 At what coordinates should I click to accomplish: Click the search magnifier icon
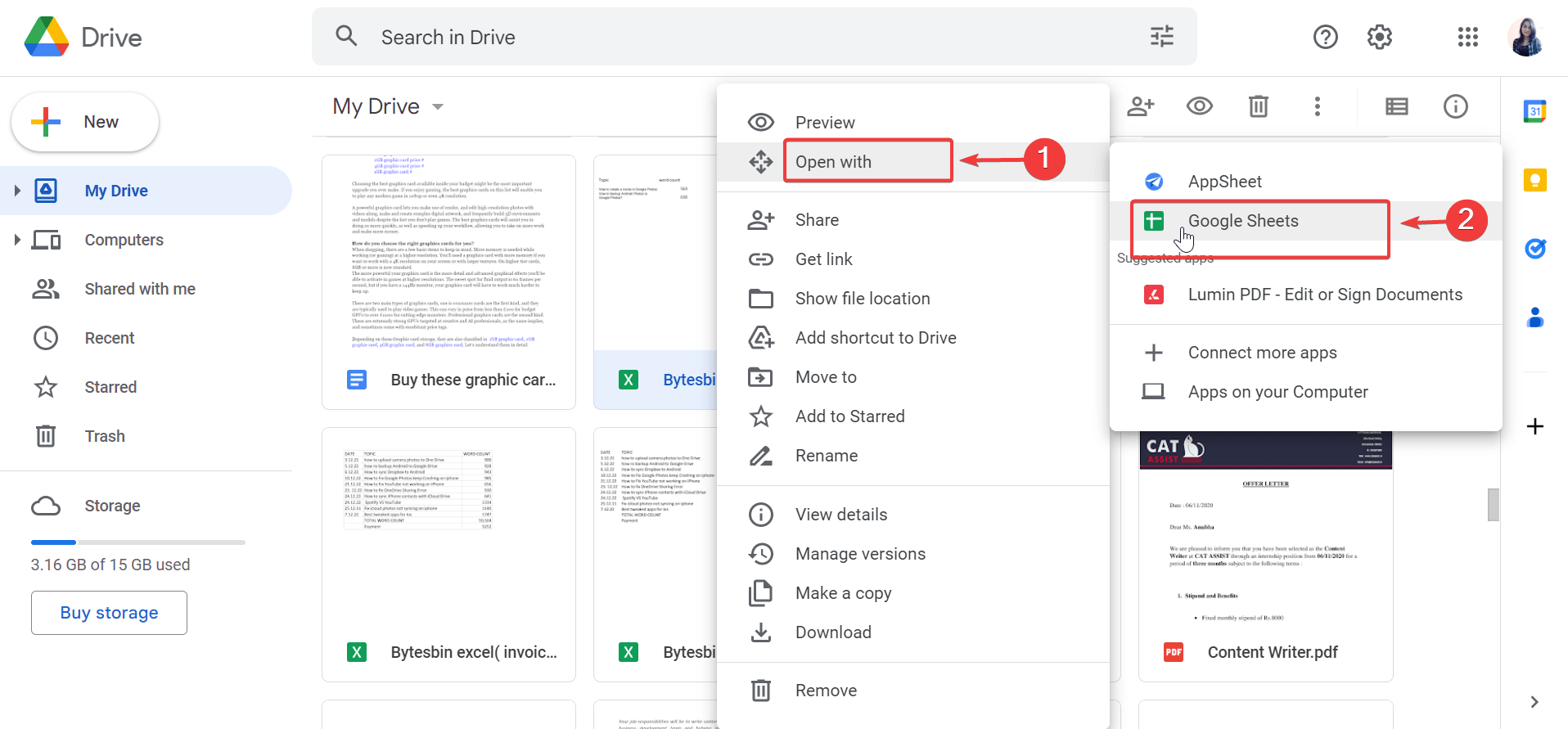click(346, 36)
